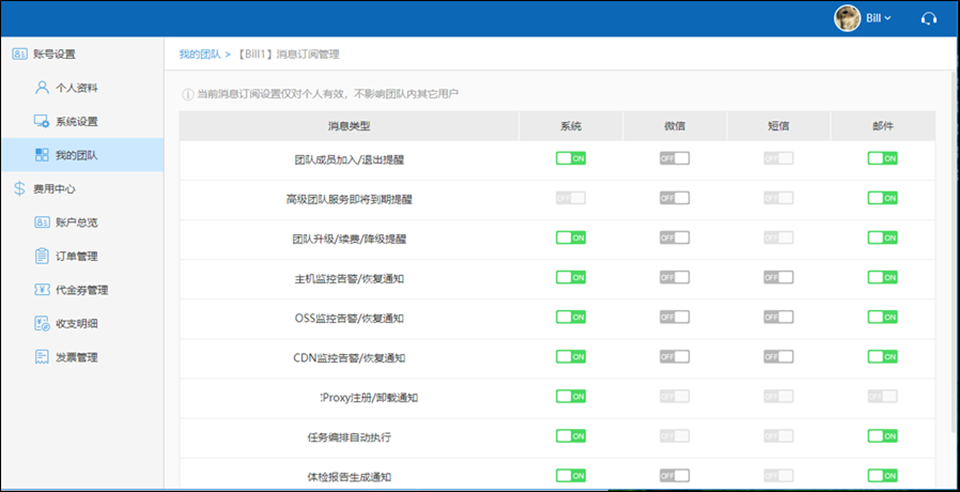The height and width of the screenshot is (492, 960).
Task: Click the 系统设置 monitor icon
Action: [41, 122]
